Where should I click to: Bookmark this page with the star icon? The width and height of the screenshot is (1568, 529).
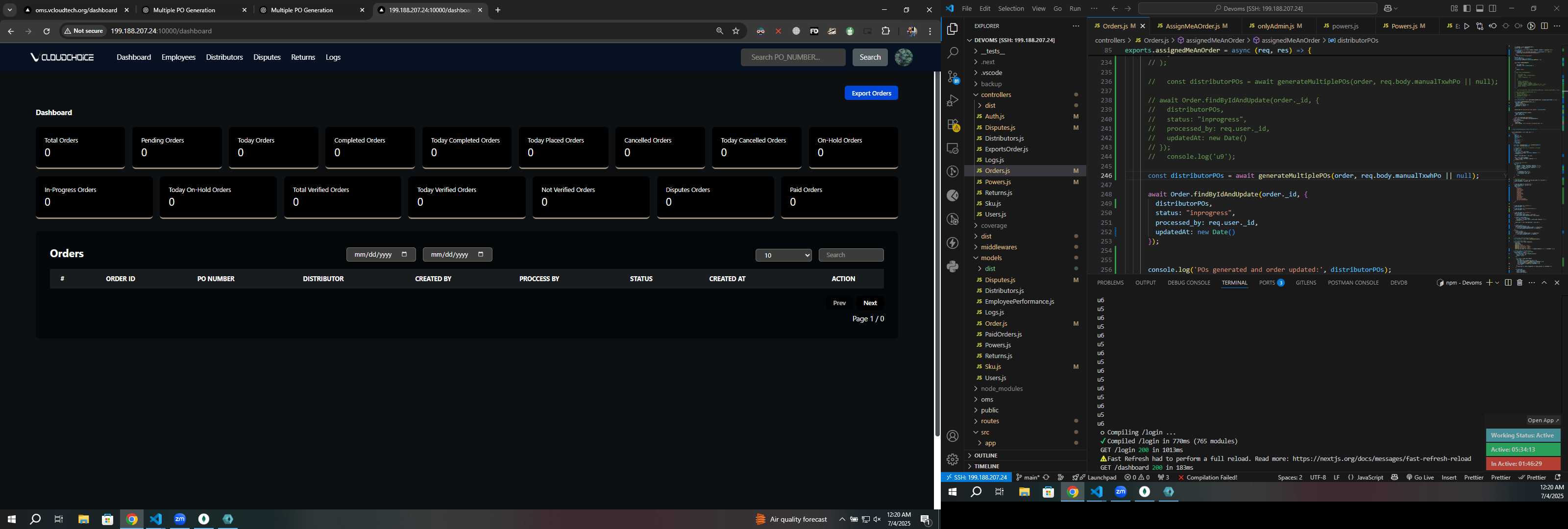click(x=736, y=31)
